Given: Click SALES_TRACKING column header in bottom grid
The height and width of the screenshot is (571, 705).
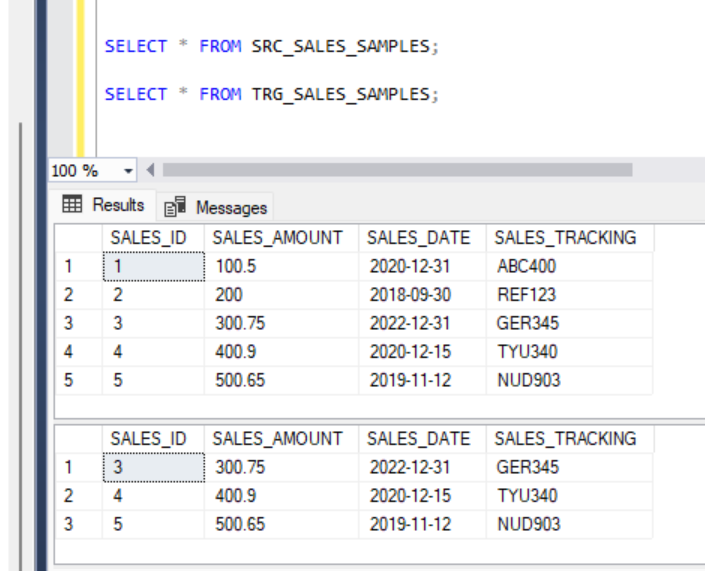Looking at the screenshot, I should pos(566,438).
